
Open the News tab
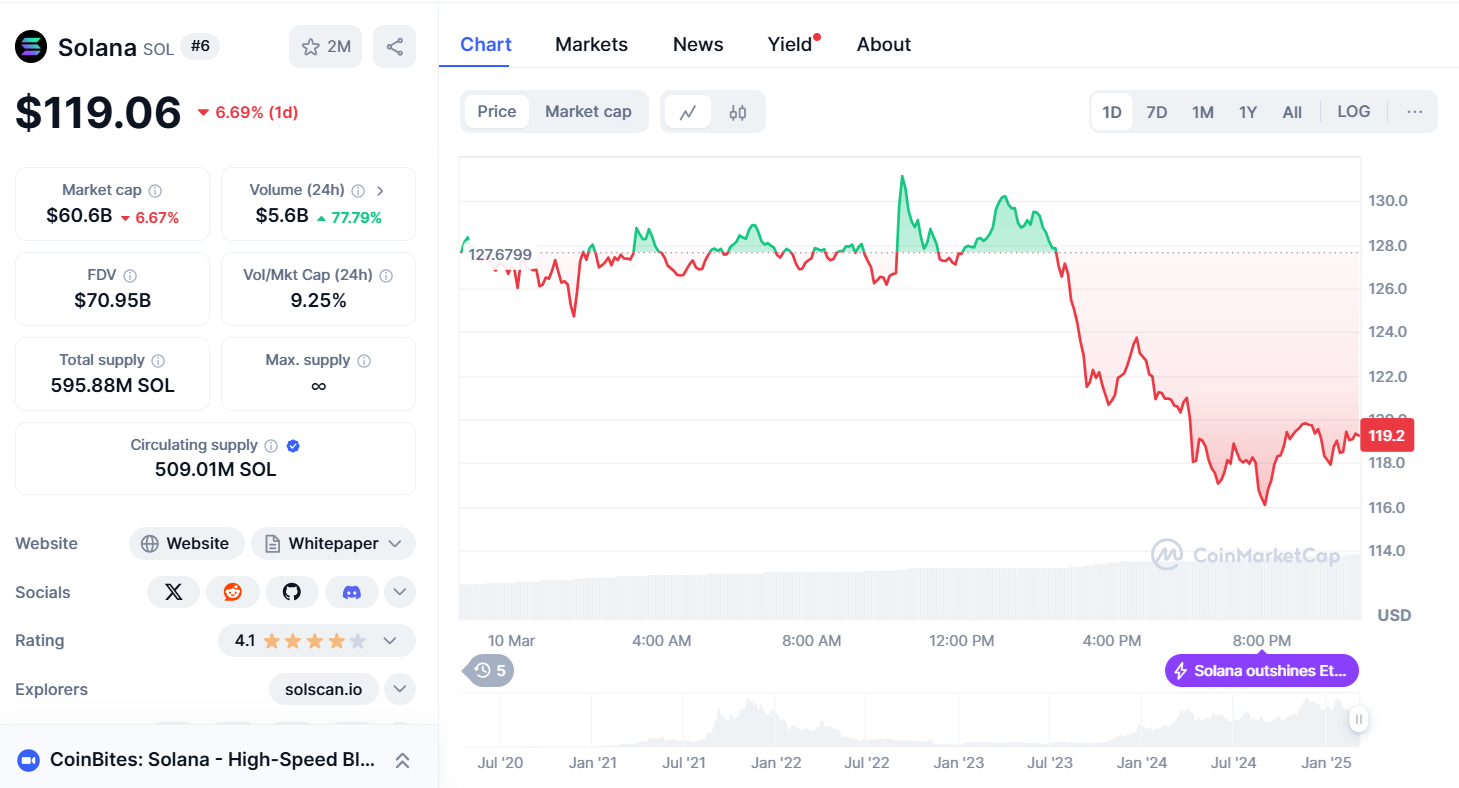coord(698,44)
